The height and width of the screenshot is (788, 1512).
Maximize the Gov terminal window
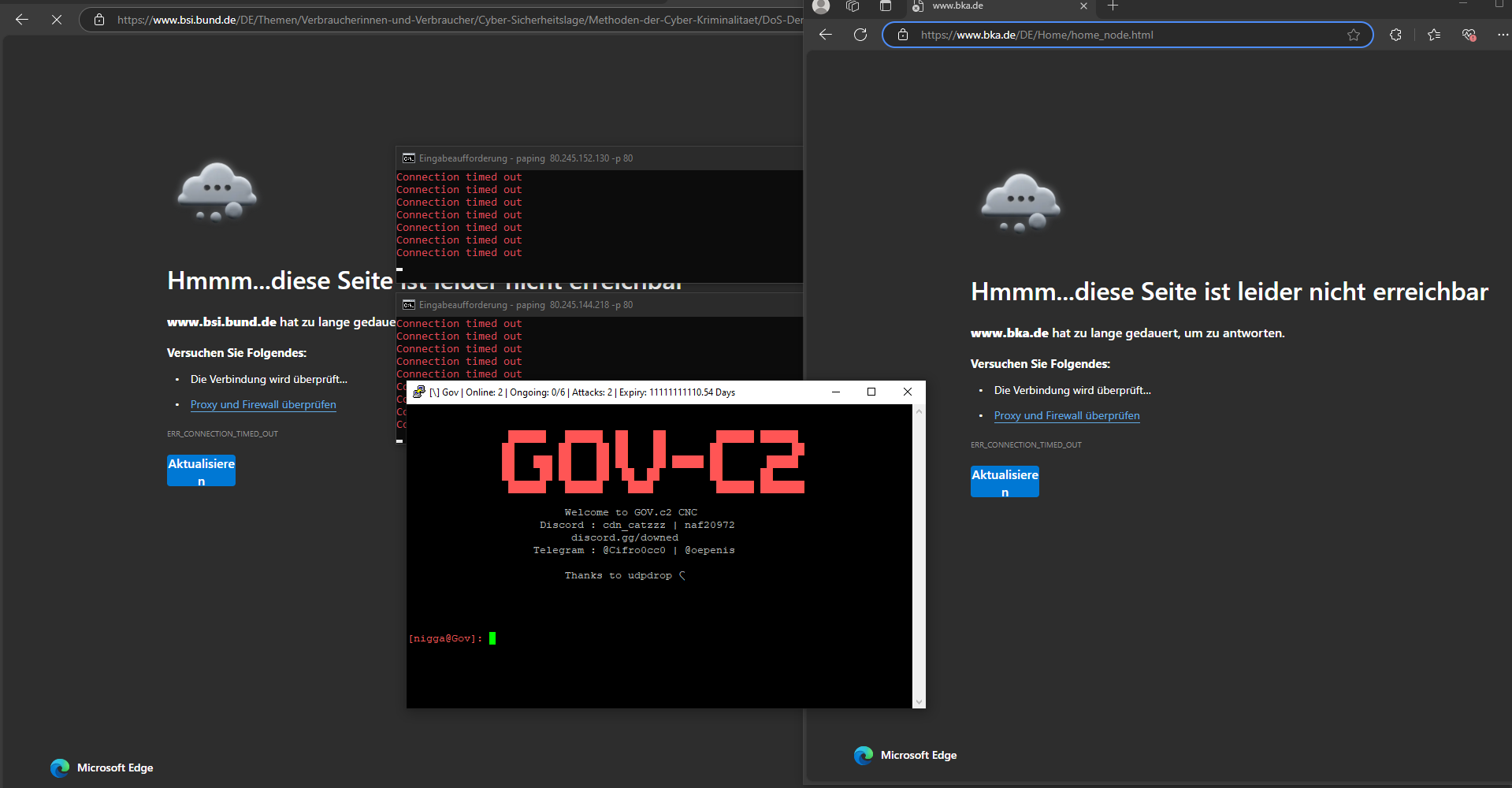click(x=871, y=392)
